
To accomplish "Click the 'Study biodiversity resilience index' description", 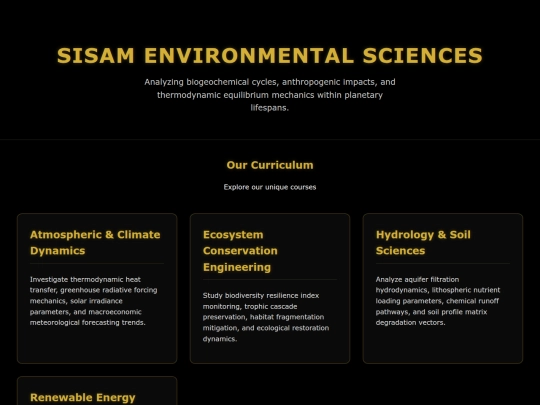I will coord(266,317).
